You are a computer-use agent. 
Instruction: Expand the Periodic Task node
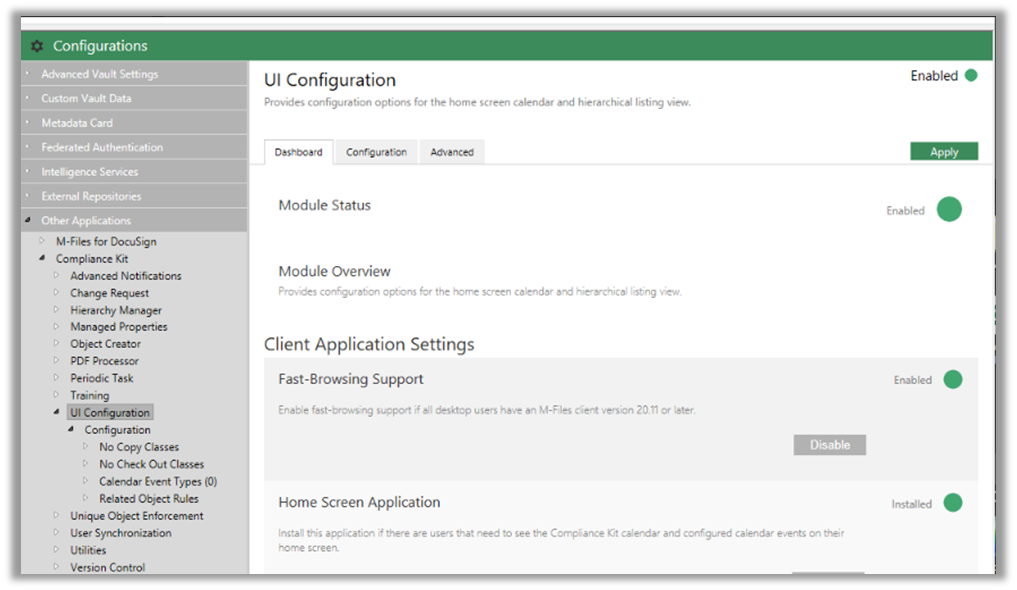(56, 377)
